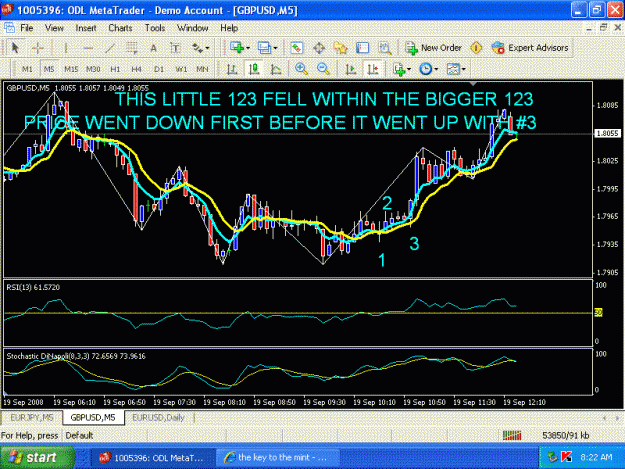
Task: Open the Strategy Tester icon
Action: point(385,48)
